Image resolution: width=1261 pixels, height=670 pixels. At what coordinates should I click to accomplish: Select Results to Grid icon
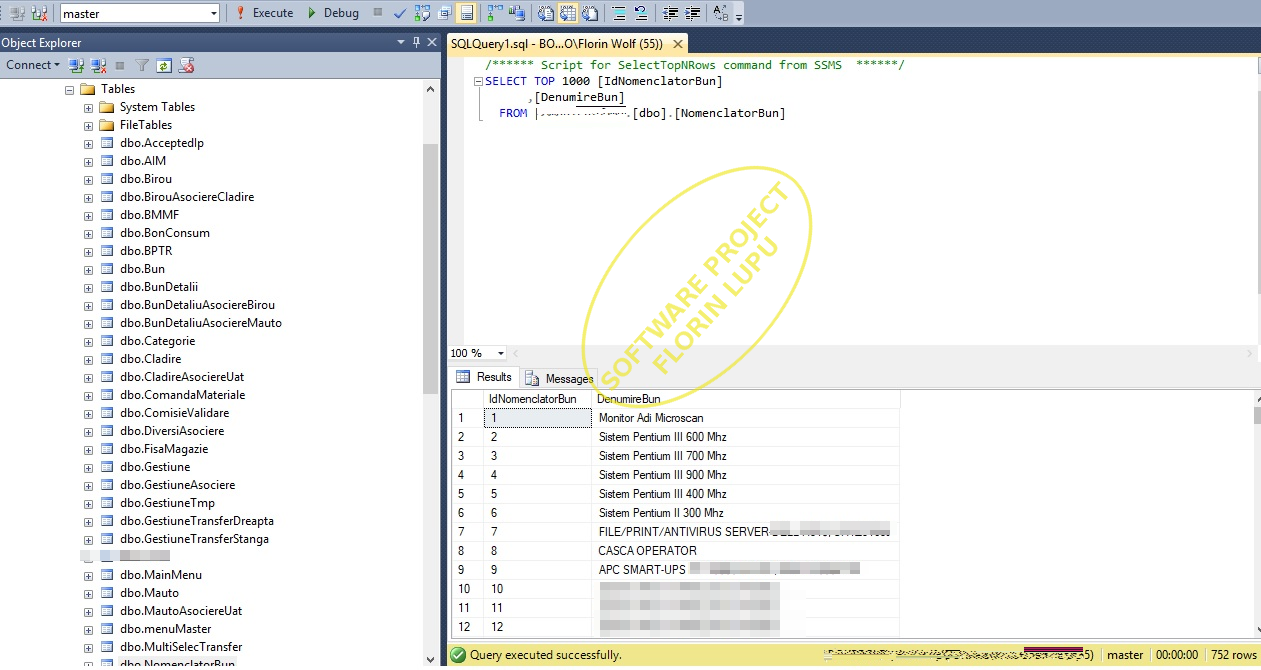(x=568, y=13)
